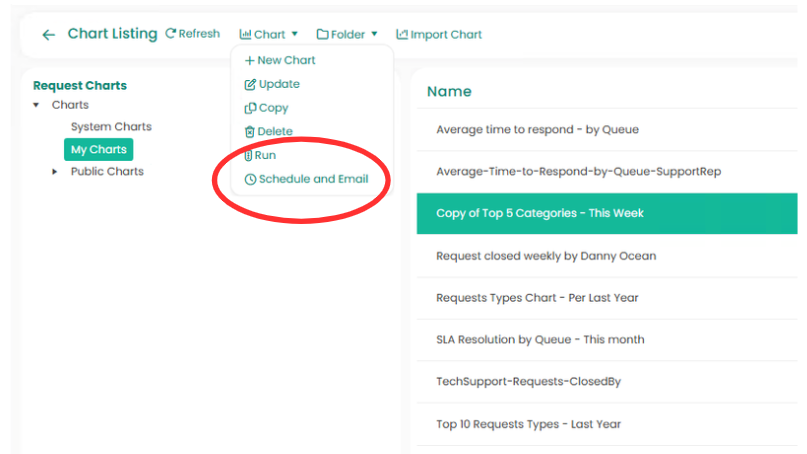Click the Name column header
Screen dimensions: 807x454
[x=449, y=92]
